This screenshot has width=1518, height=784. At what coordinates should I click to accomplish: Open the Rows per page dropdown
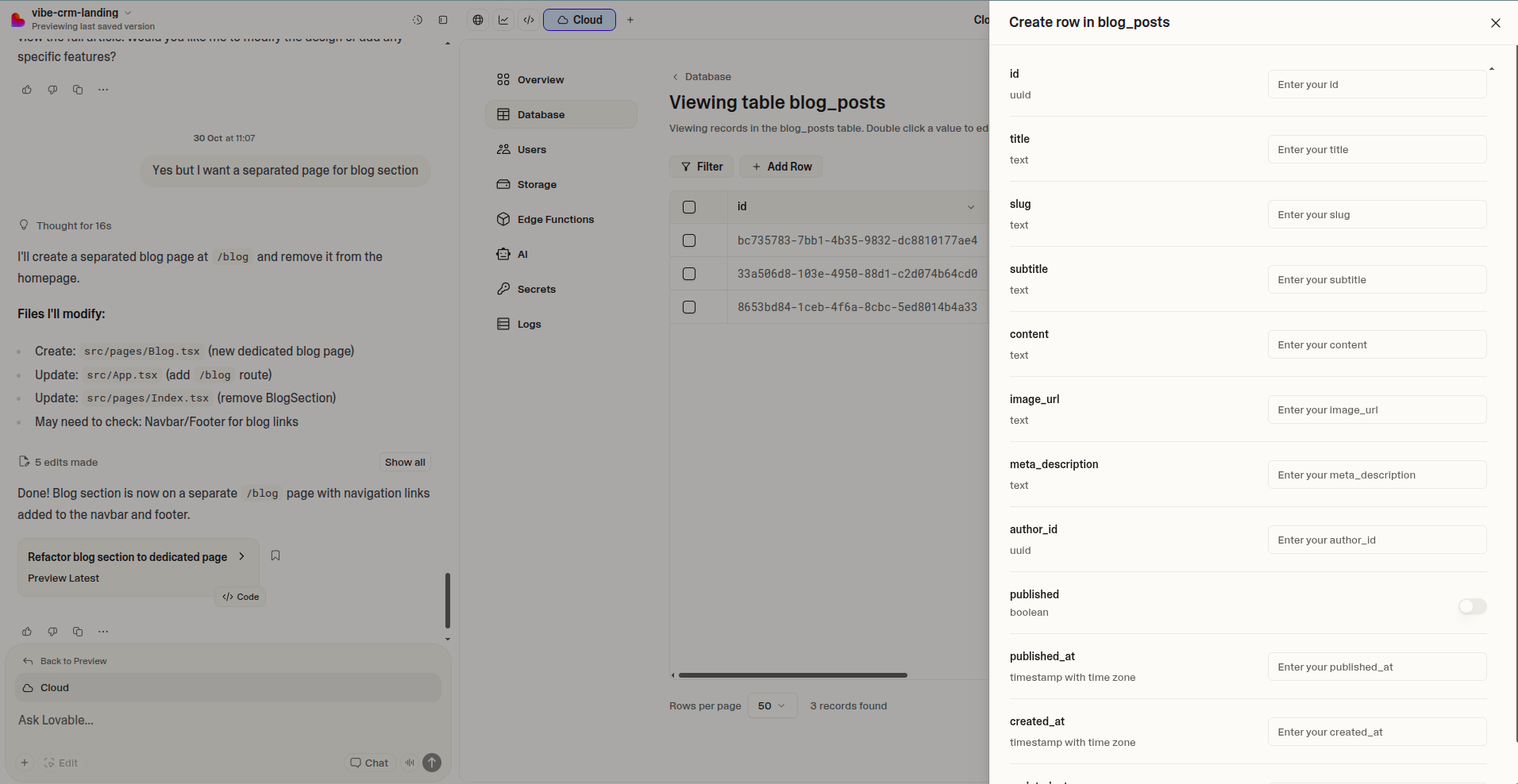click(x=772, y=705)
